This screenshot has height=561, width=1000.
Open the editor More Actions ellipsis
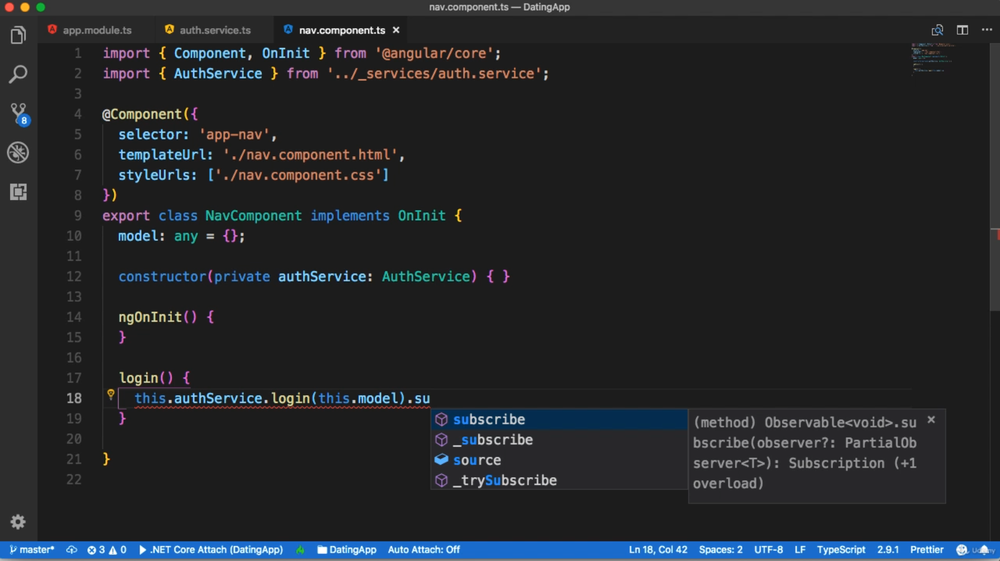(x=987, y=30)
